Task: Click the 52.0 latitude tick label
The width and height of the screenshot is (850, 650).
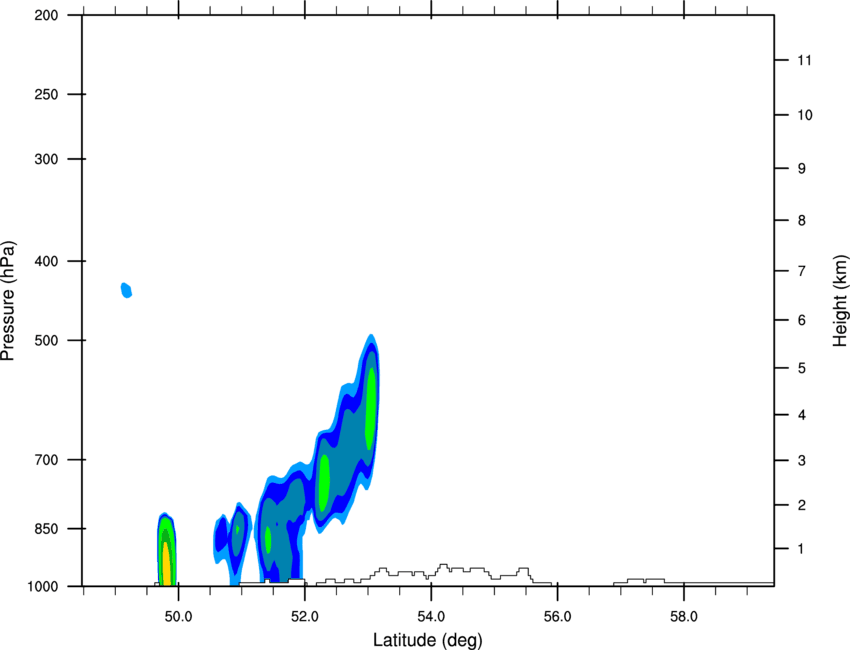Action: click(305, 617)
